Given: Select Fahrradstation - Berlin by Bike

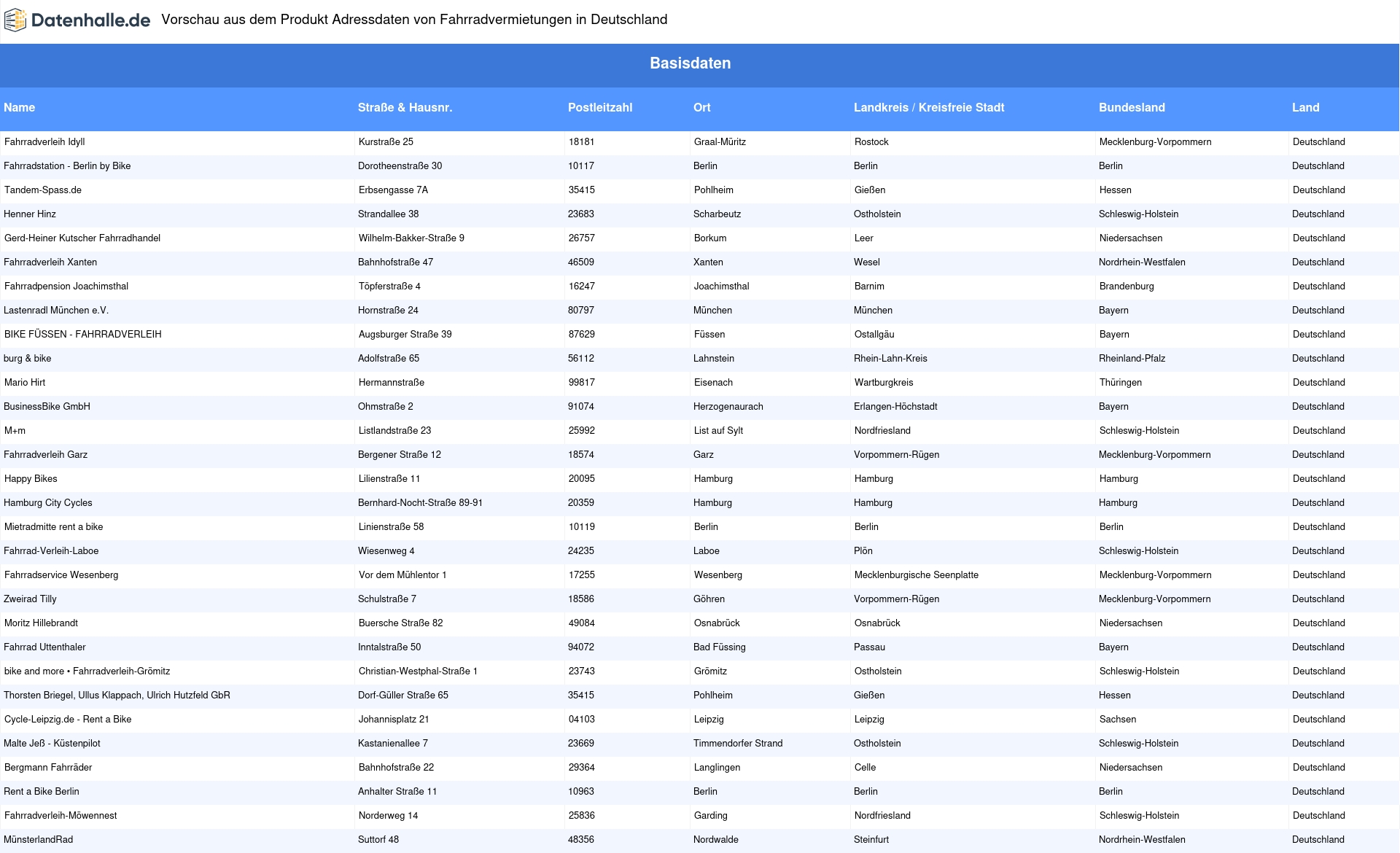Looking at the screenshot, I should (x=67, y=166).
